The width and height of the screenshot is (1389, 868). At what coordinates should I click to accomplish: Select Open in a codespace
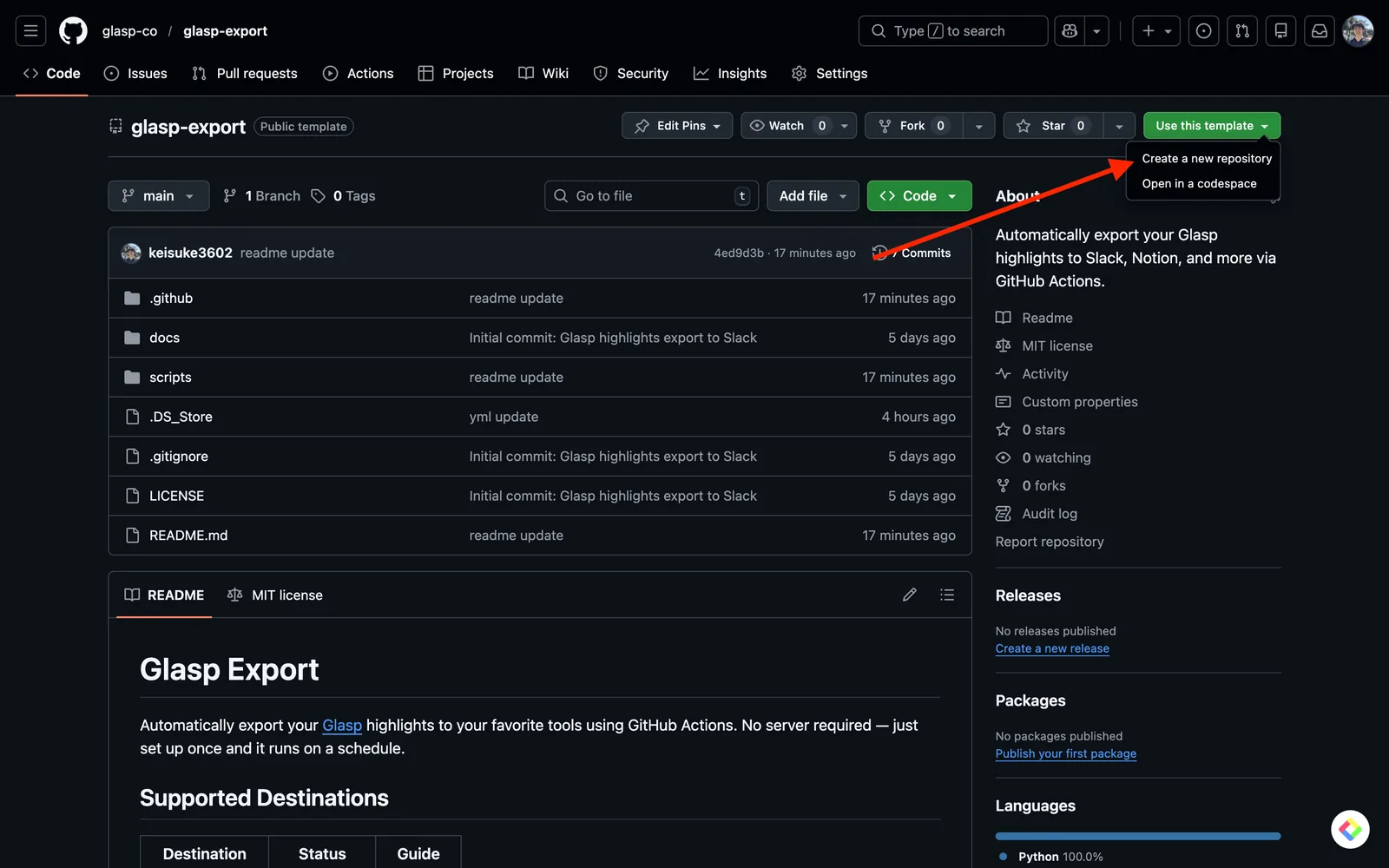tap(1199, 184)
